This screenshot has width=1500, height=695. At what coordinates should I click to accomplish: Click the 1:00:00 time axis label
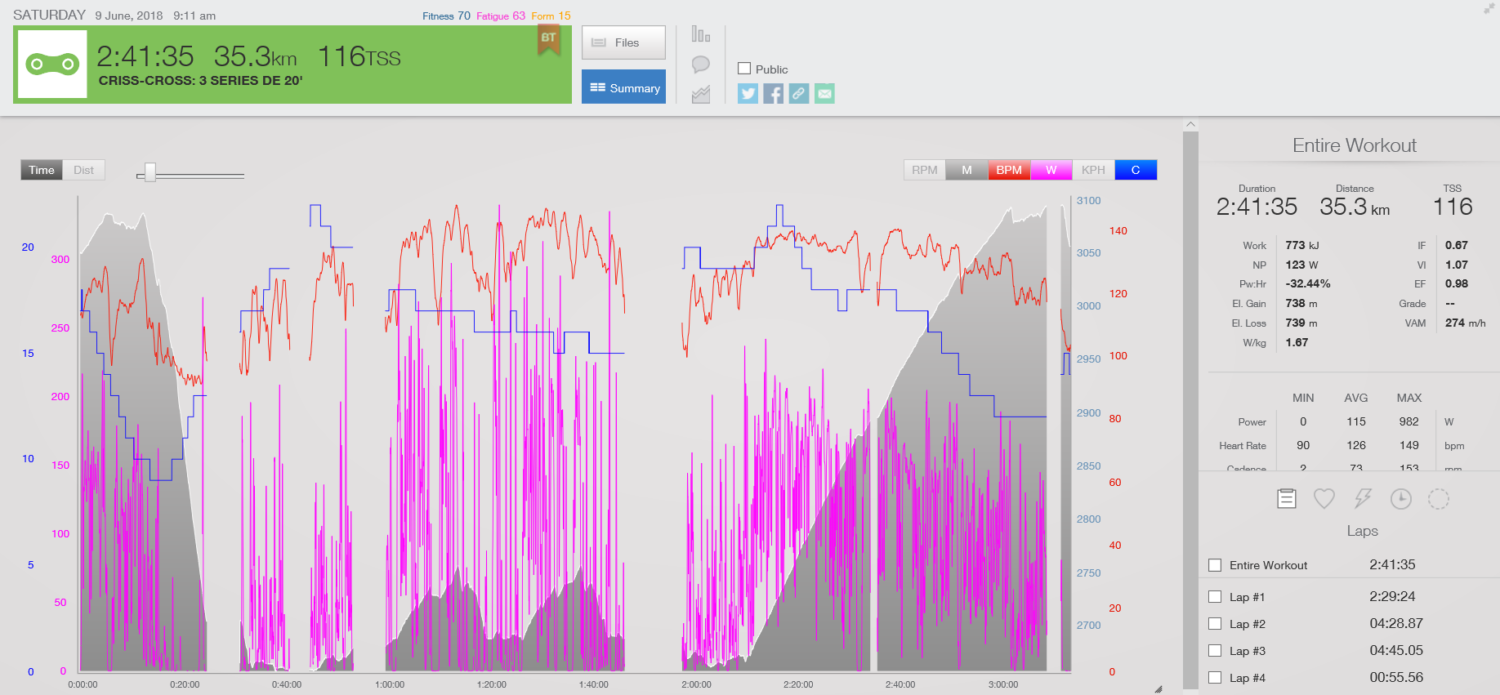coord(389,686)
